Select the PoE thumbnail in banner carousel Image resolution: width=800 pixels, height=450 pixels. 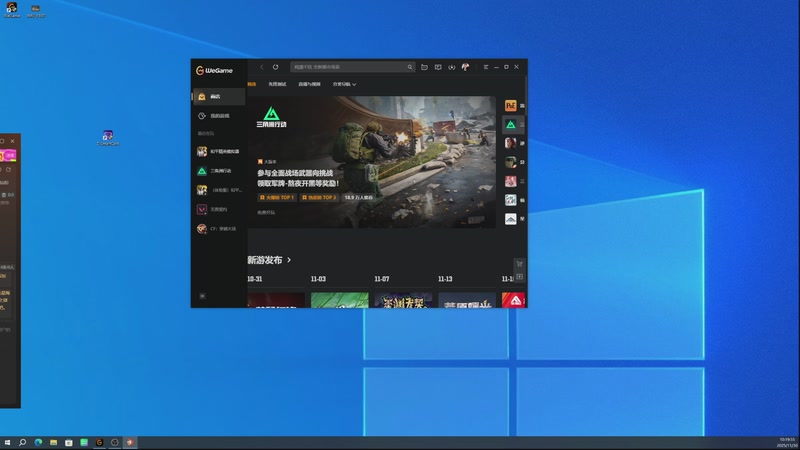coord(511,106)
